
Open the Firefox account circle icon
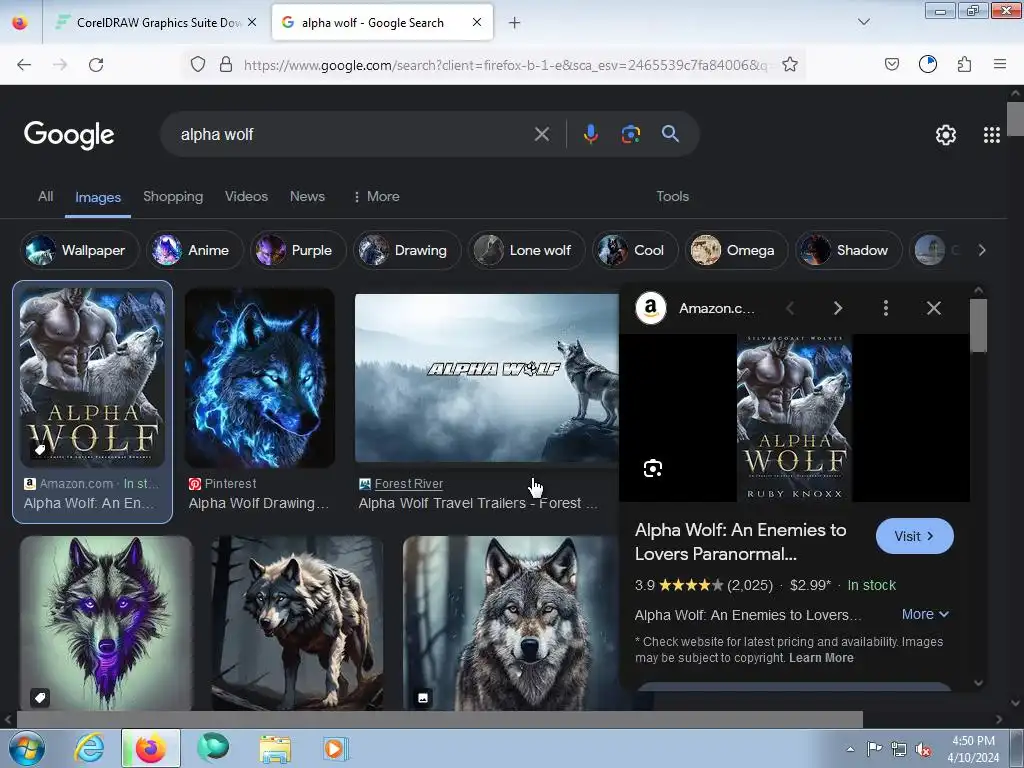927,64
